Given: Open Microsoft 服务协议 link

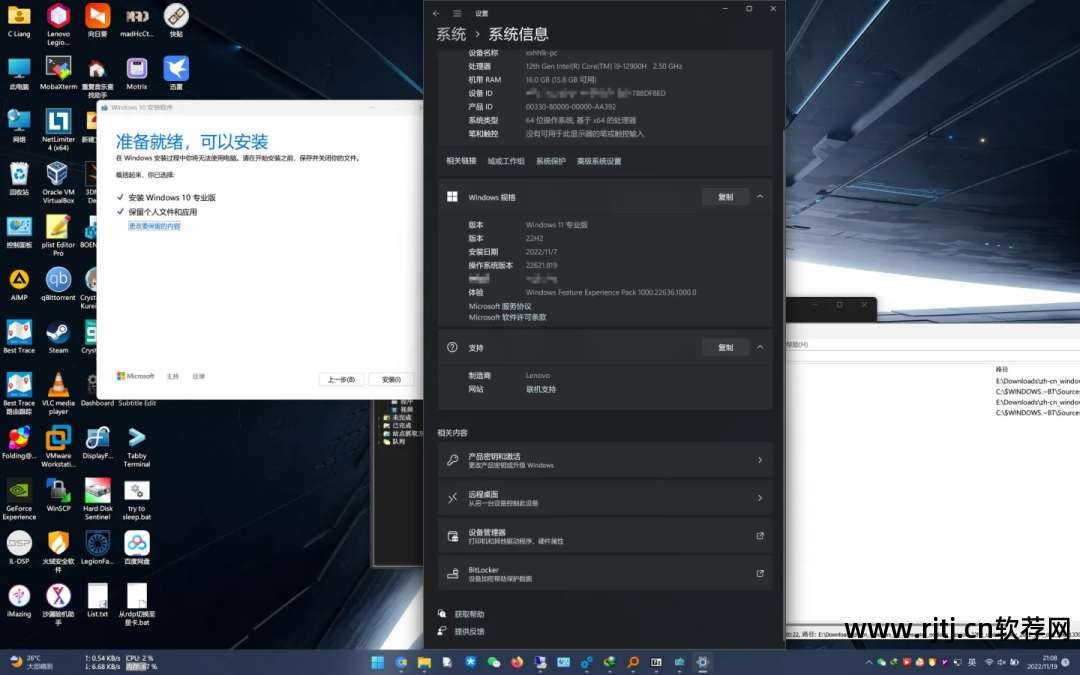Looking at the screenshot, I should pos(500,307).
